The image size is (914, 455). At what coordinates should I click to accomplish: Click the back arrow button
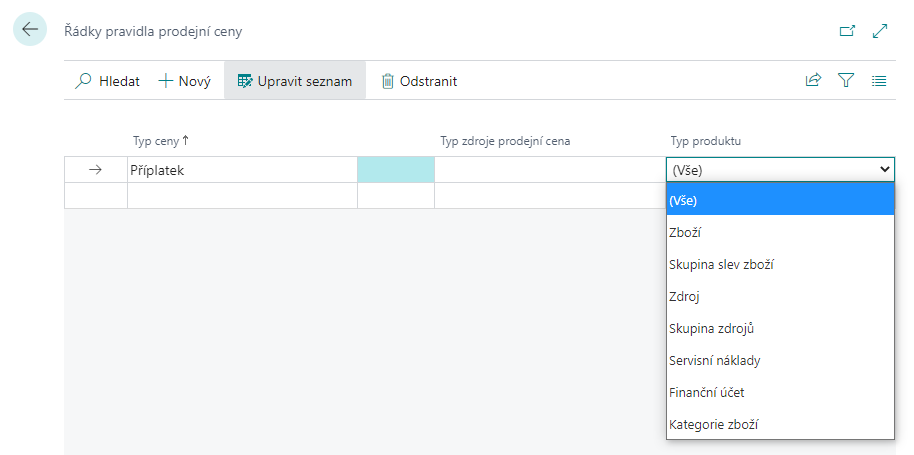(29, 30)
